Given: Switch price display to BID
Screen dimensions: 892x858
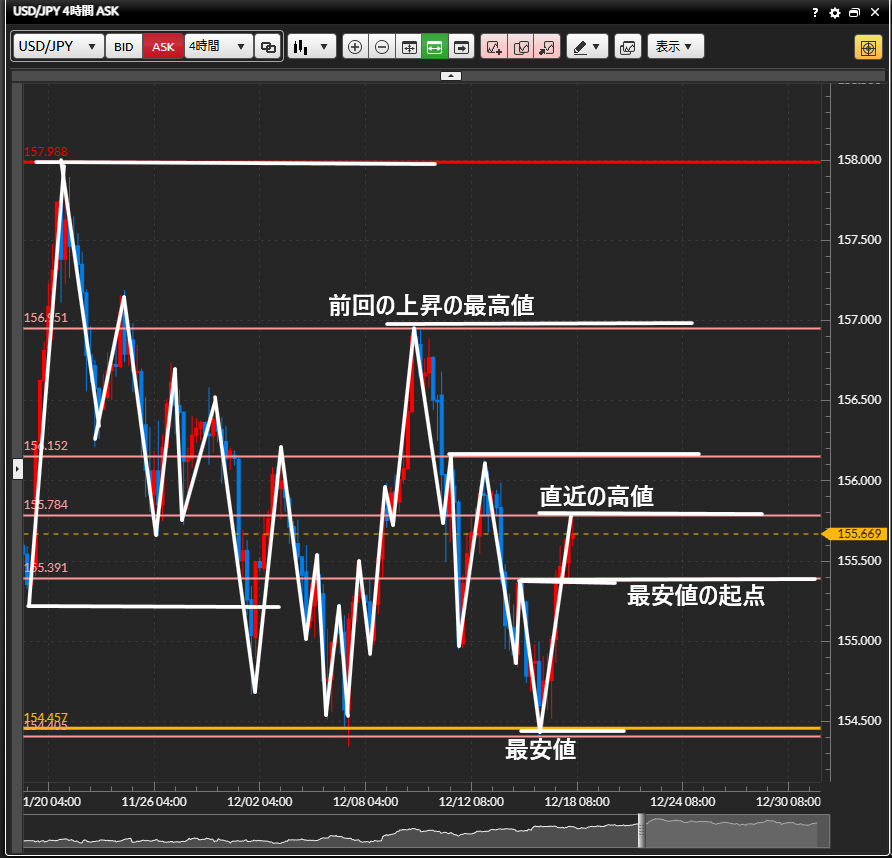Looking at the screenshot, I should 123,47.
